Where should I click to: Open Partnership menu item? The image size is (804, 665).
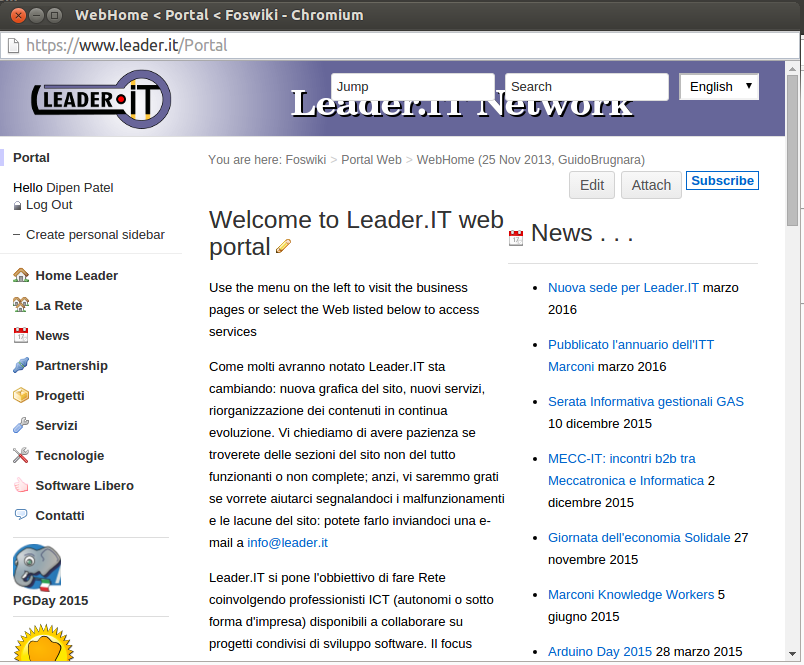click(x=71, y=366)
